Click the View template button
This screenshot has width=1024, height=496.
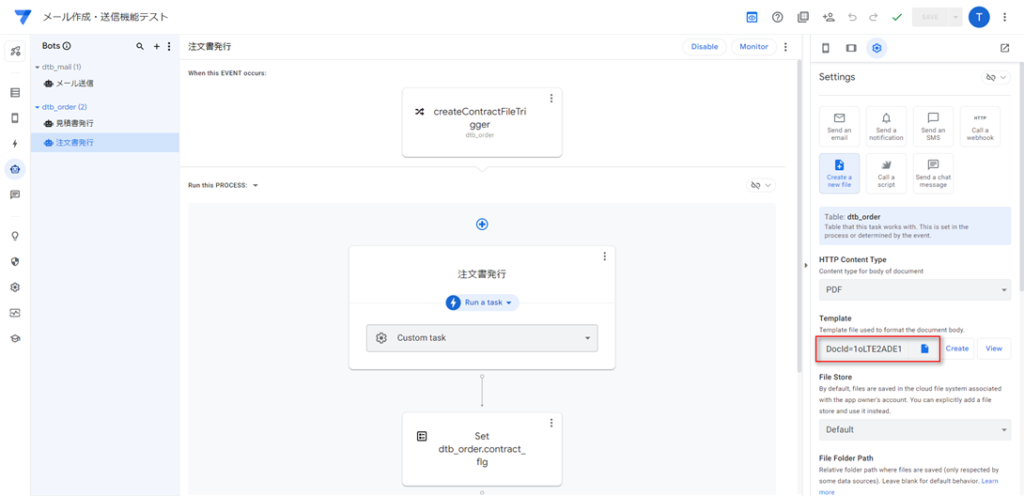click(x=994, y=349)
